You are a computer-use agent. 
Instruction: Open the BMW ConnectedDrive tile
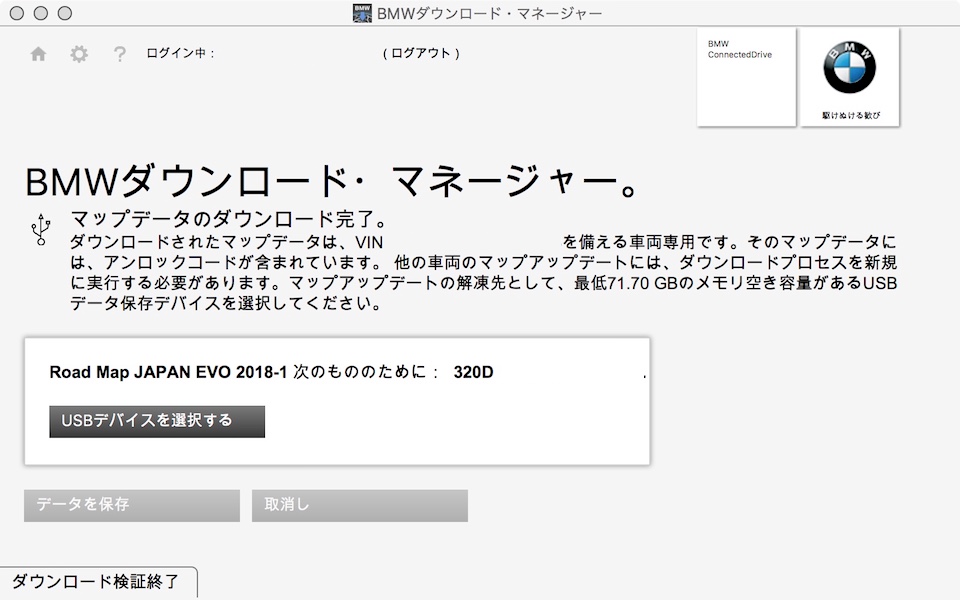(746, 77)
